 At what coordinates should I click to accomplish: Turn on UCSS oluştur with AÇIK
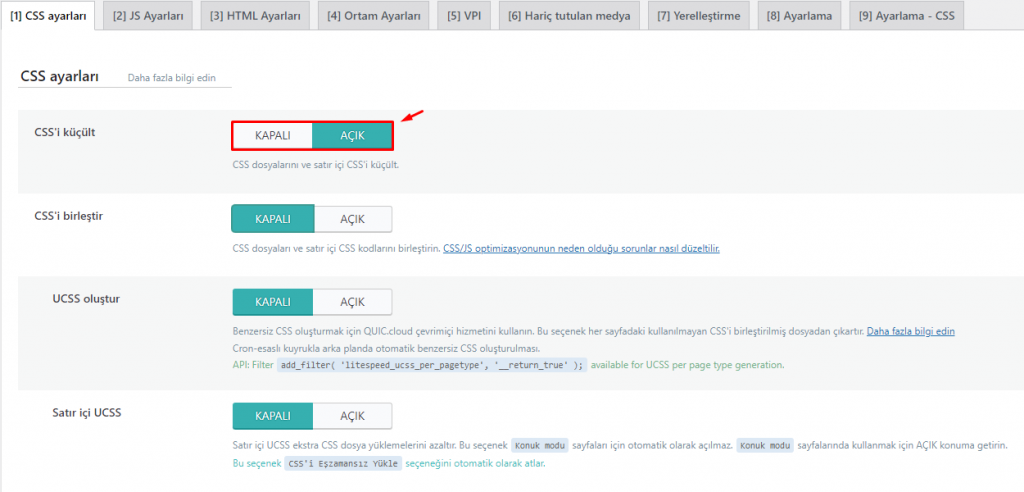pyautogui.click(x=352, y=302)
